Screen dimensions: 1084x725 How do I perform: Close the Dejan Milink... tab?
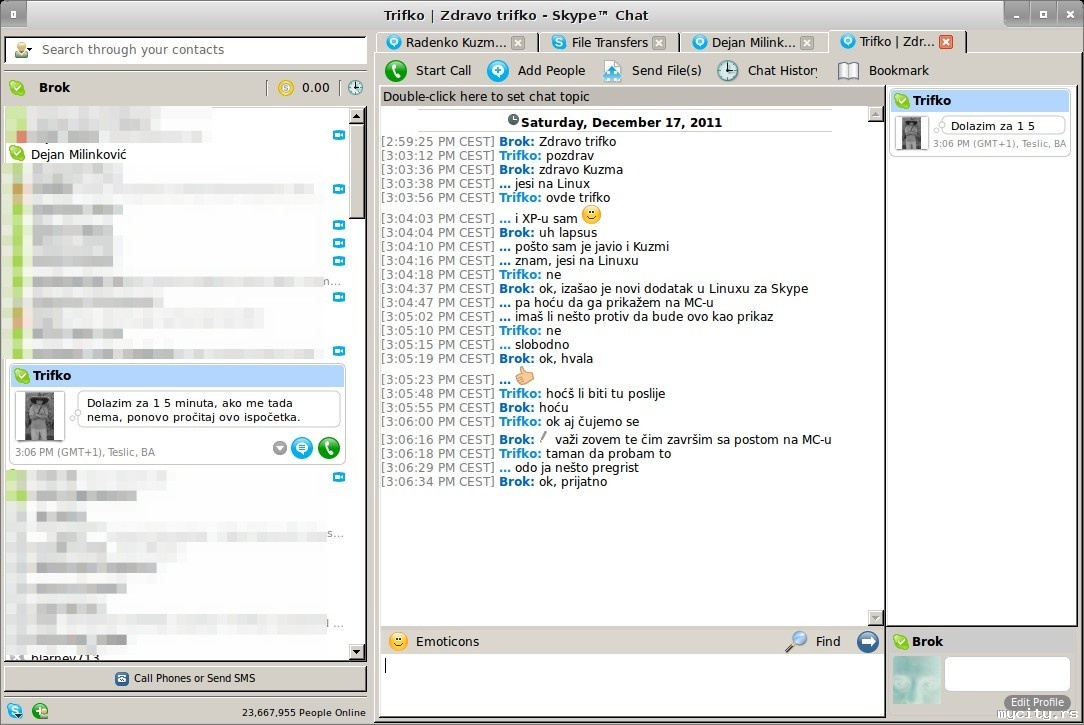coord(807,43)
